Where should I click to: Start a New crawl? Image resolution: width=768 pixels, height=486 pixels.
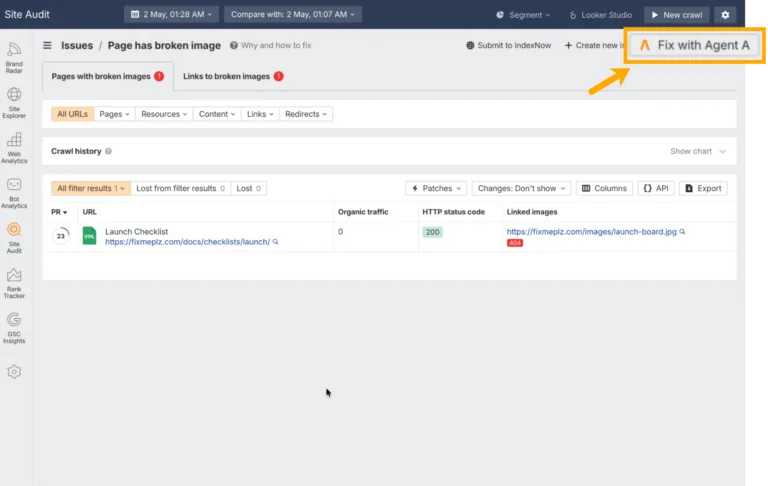[x=677, y=15]
